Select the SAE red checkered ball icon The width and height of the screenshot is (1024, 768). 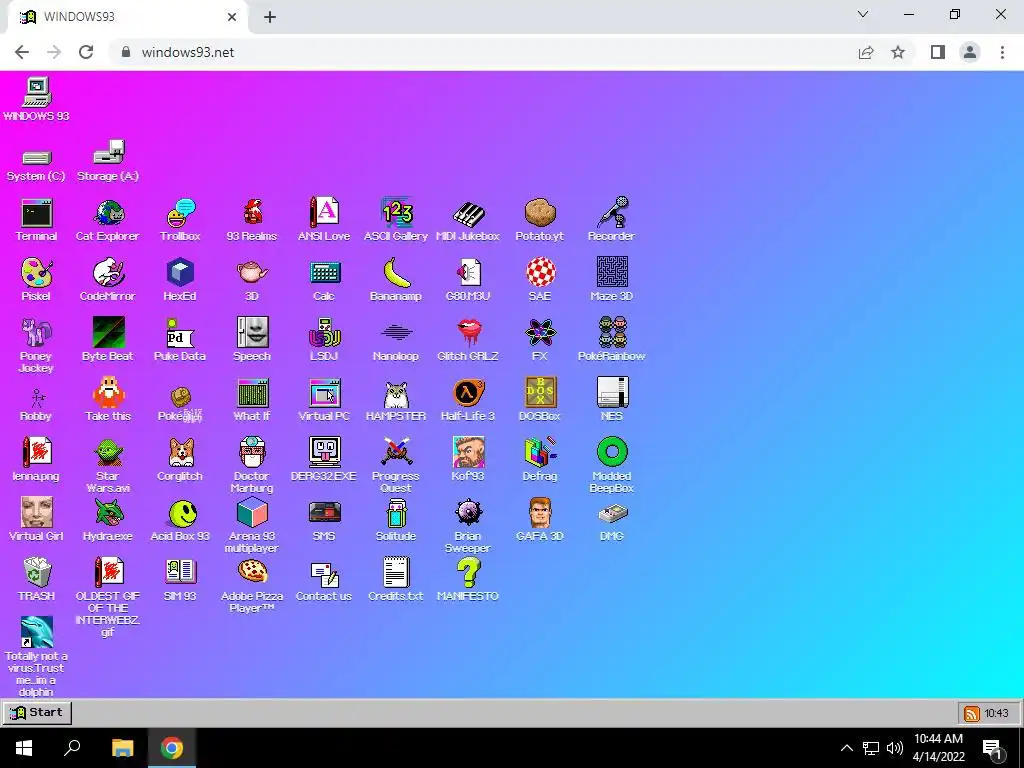click(540, 272)
